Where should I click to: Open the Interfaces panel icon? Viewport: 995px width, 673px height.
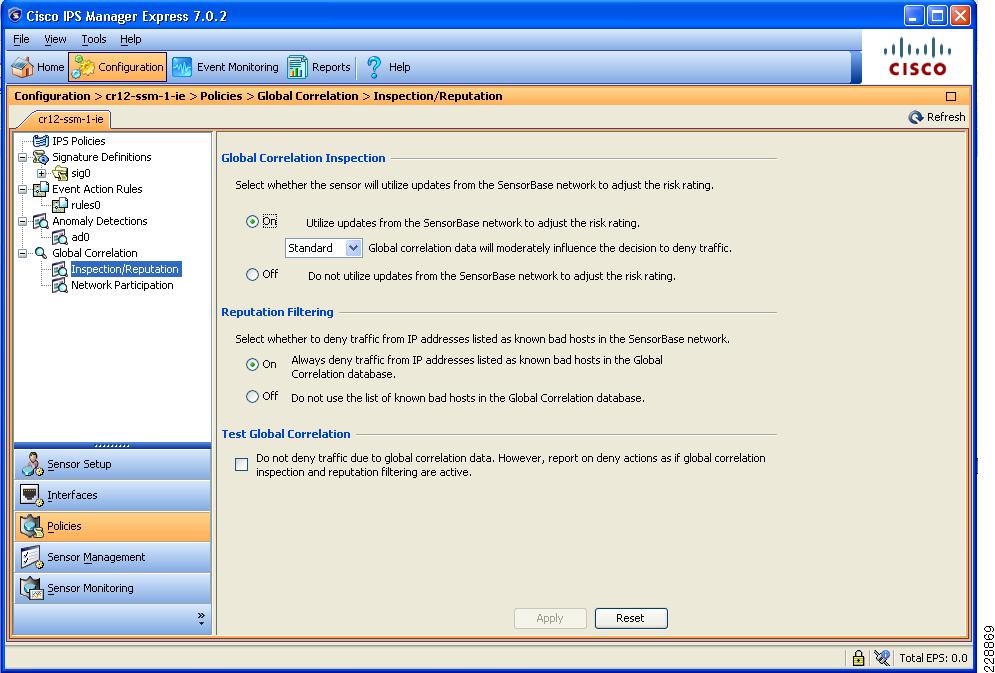tap(32, 495)
